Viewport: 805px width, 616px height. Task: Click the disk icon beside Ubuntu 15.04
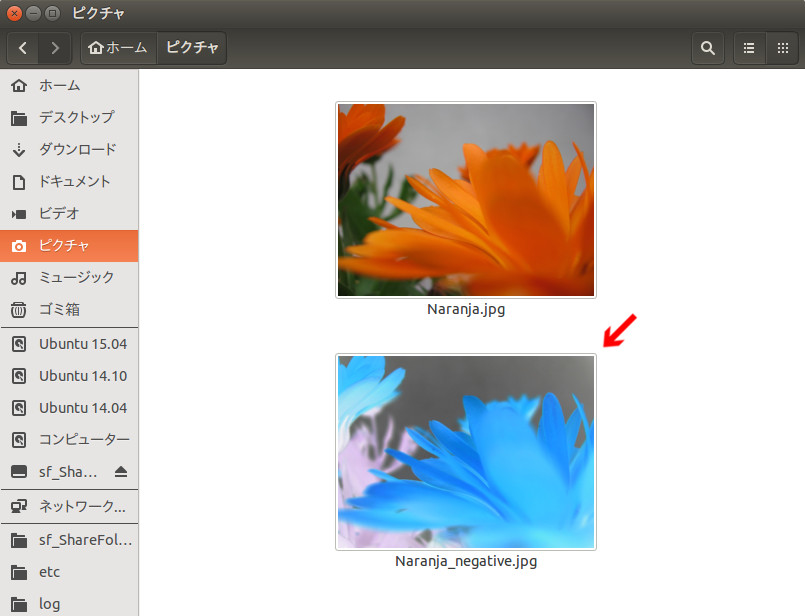19,344
